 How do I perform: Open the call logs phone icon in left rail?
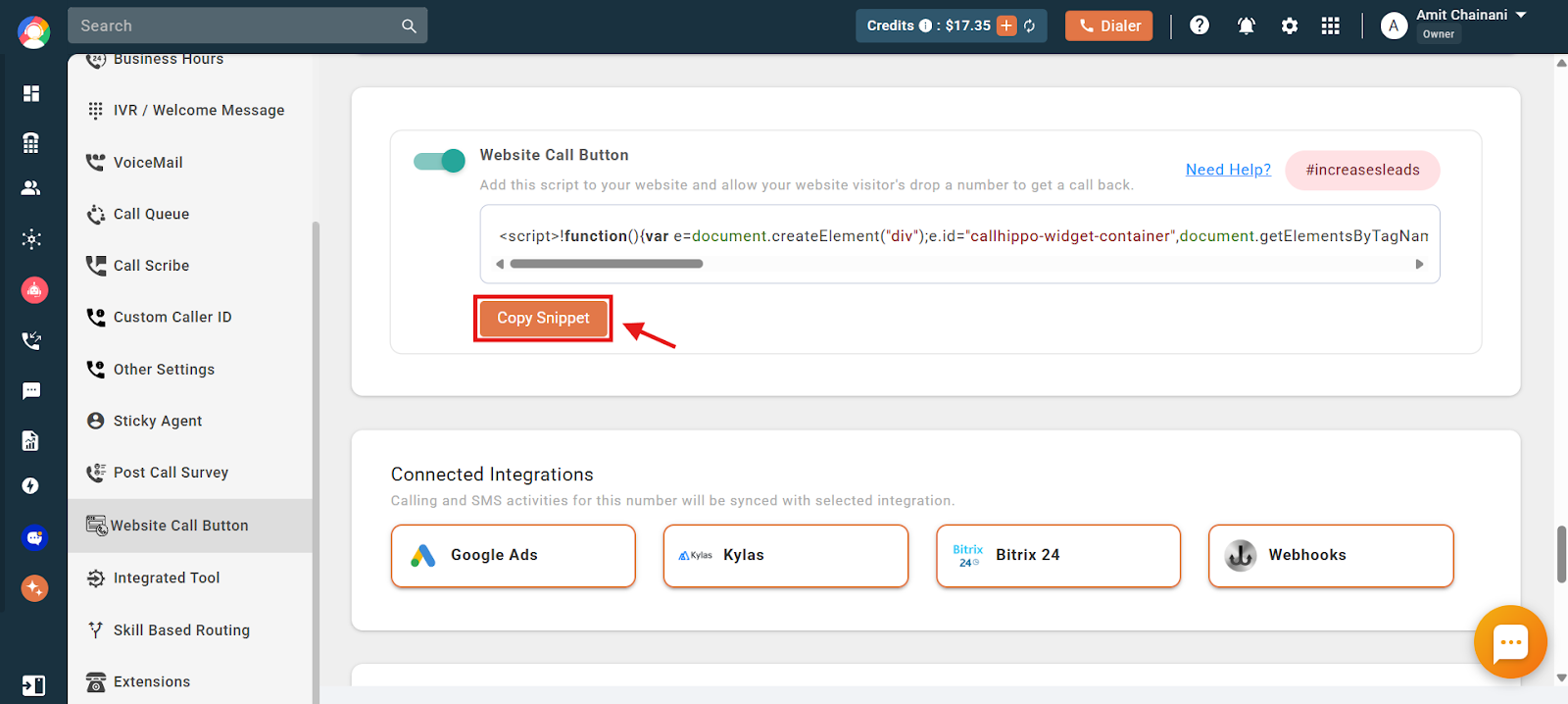(31, 340)
